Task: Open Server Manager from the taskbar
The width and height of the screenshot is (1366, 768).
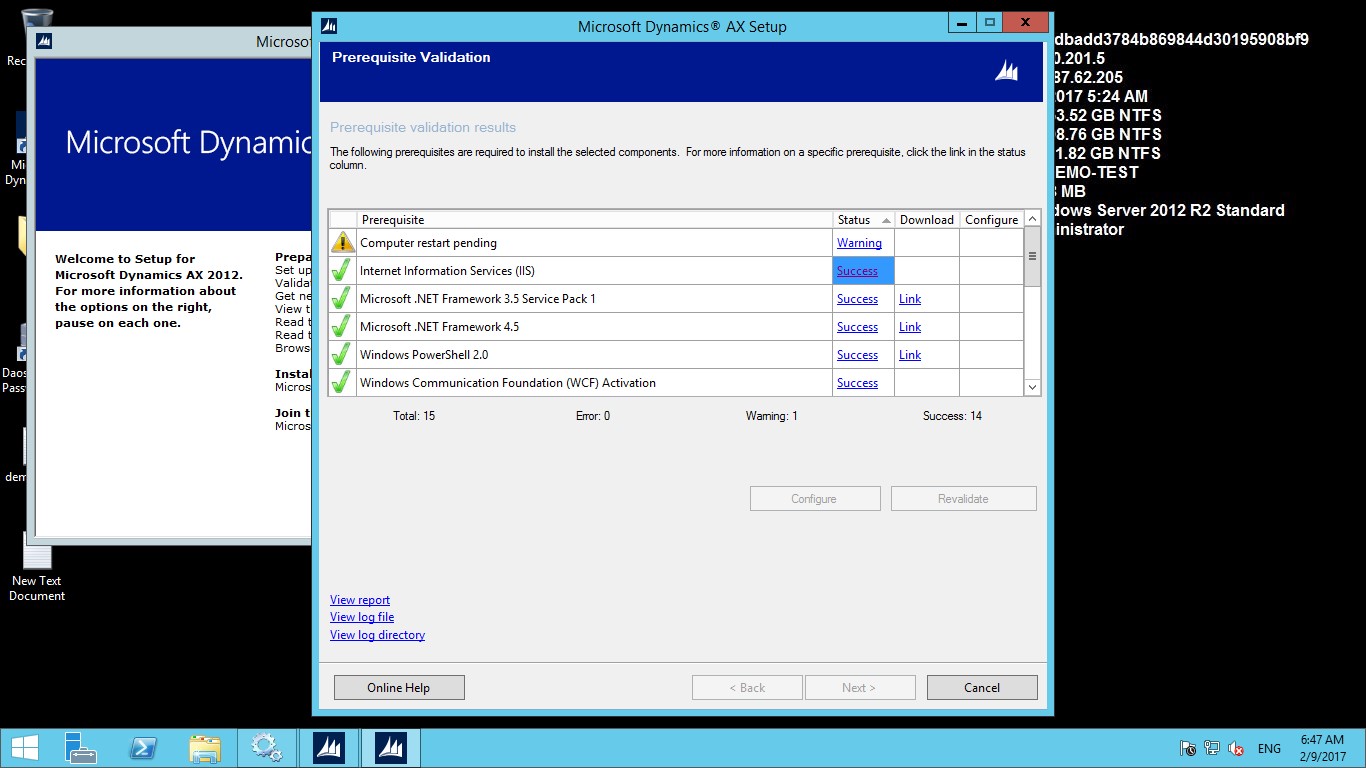Action: [x=80, y=748]
